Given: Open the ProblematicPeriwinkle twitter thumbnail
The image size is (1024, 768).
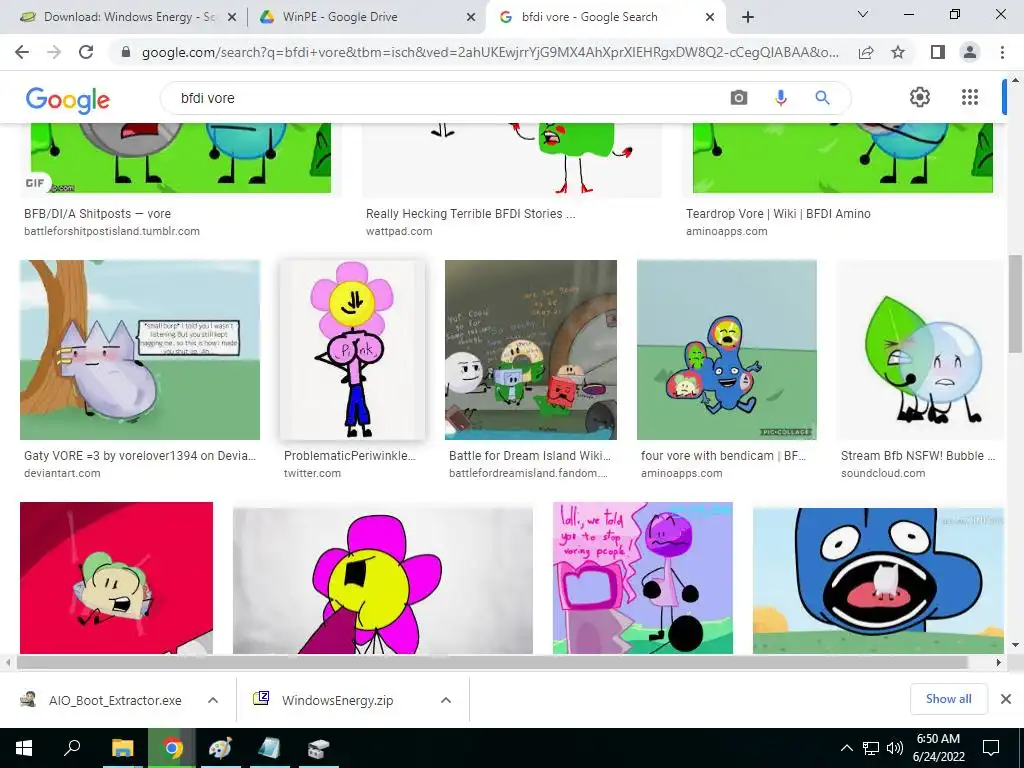Looking at the screenshot, I should 353,349.
